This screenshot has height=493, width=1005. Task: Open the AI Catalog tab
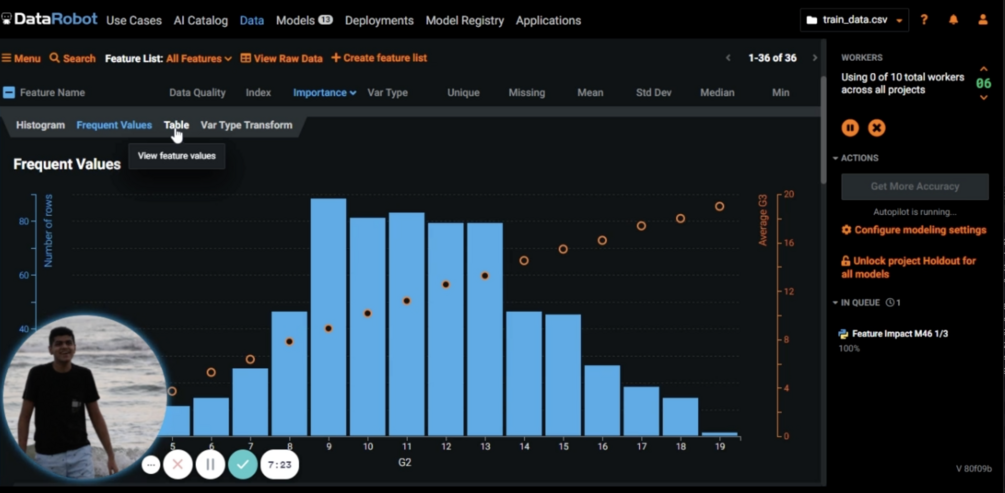201,21
